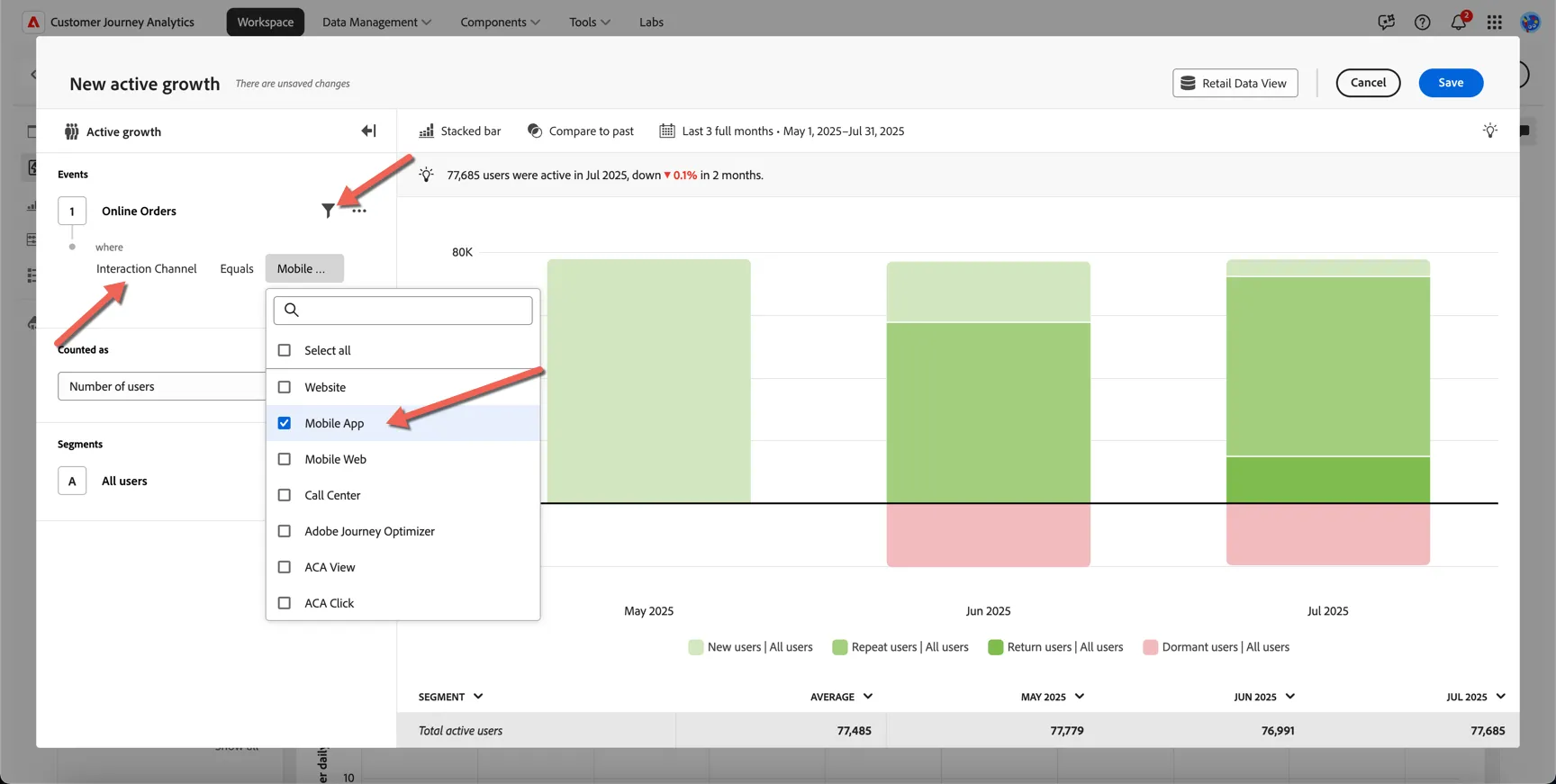Check the ACA View option
Screen dimensions: 1556x784
click(x=285, y=567)
